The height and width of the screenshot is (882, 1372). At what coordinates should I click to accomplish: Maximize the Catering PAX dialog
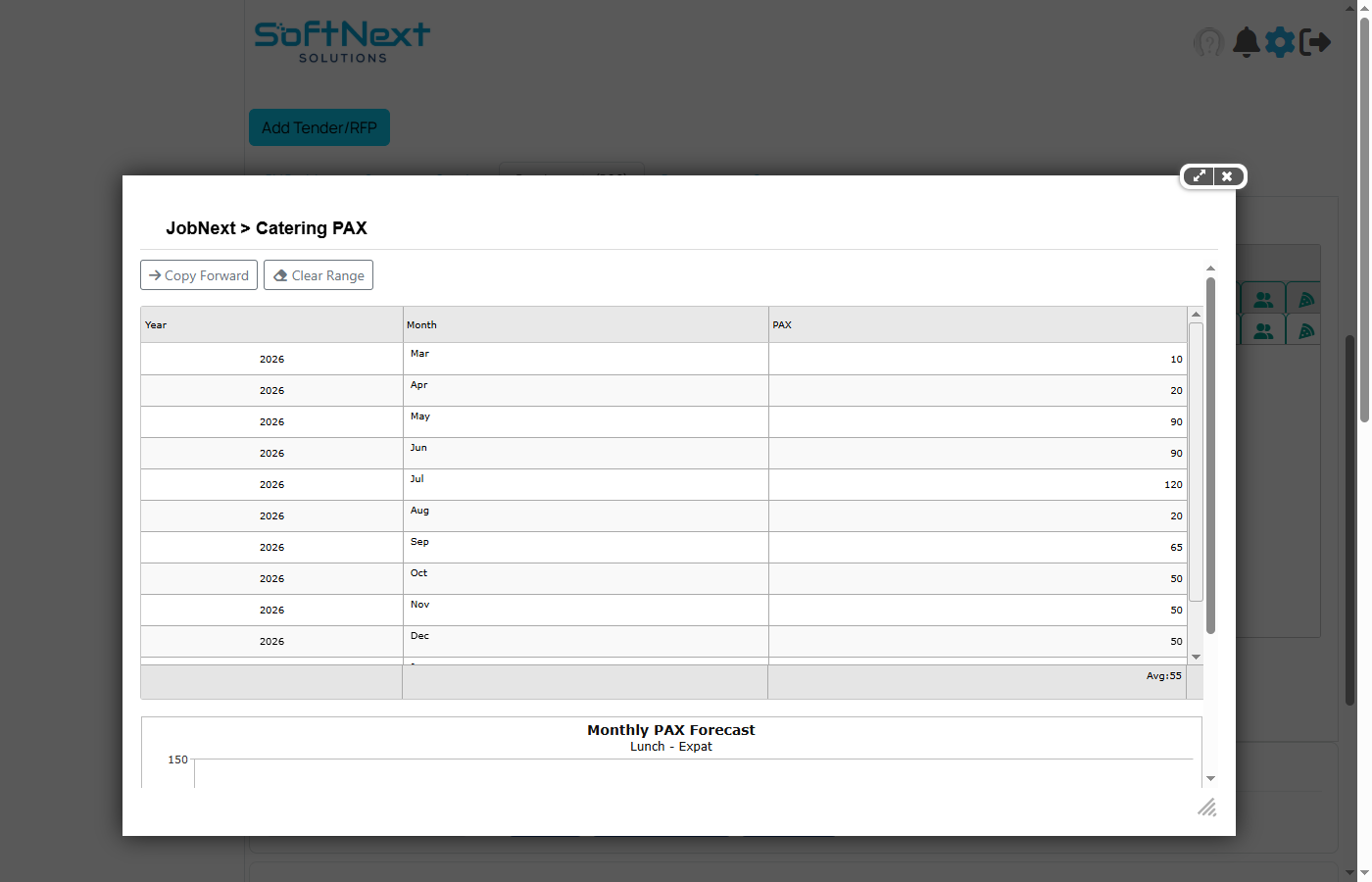pyautogui.click(x=1199, y=176)
